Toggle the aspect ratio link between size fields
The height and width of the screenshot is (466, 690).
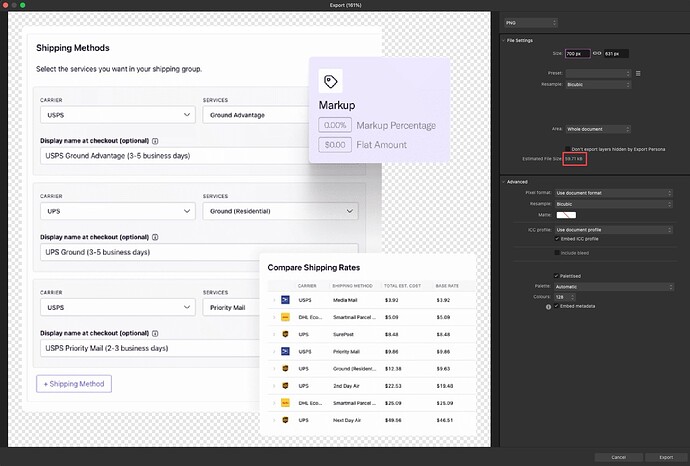click(597, 53)
